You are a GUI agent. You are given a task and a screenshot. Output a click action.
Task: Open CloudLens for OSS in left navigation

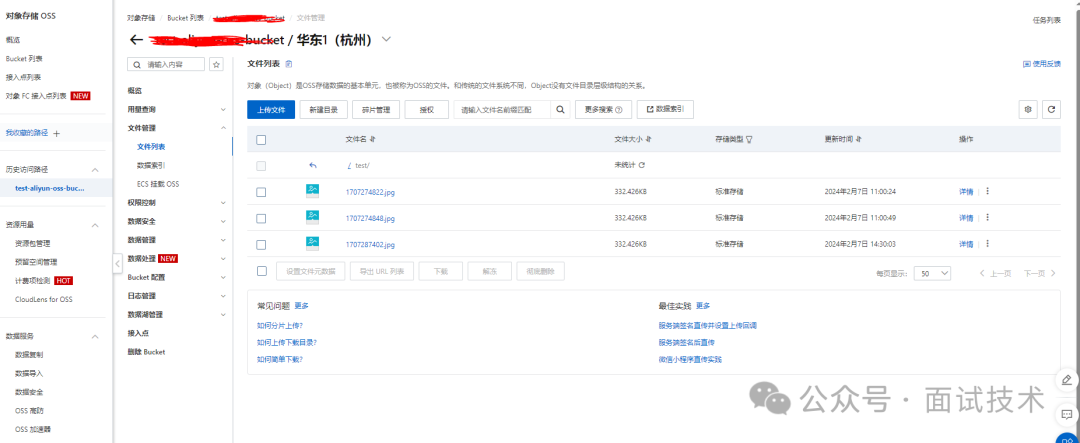[x=43, y=299]
